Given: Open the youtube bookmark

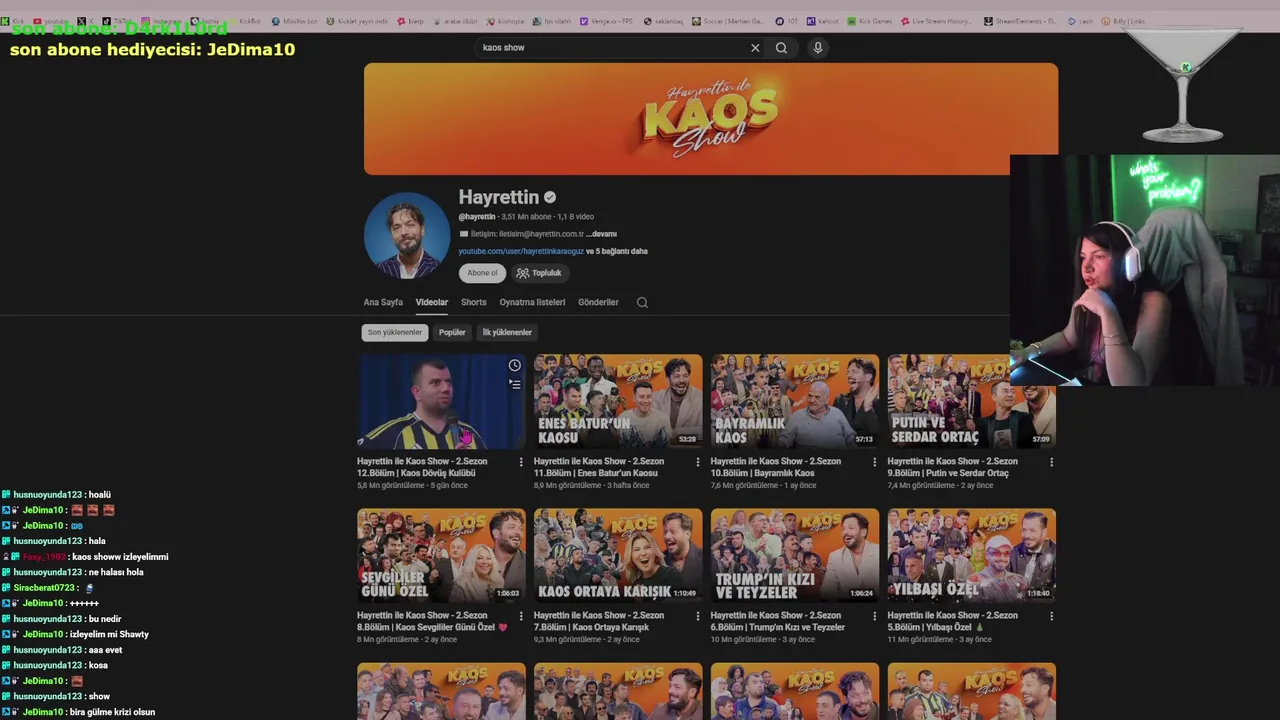Looking at the screenshot, I should [51, 21].
